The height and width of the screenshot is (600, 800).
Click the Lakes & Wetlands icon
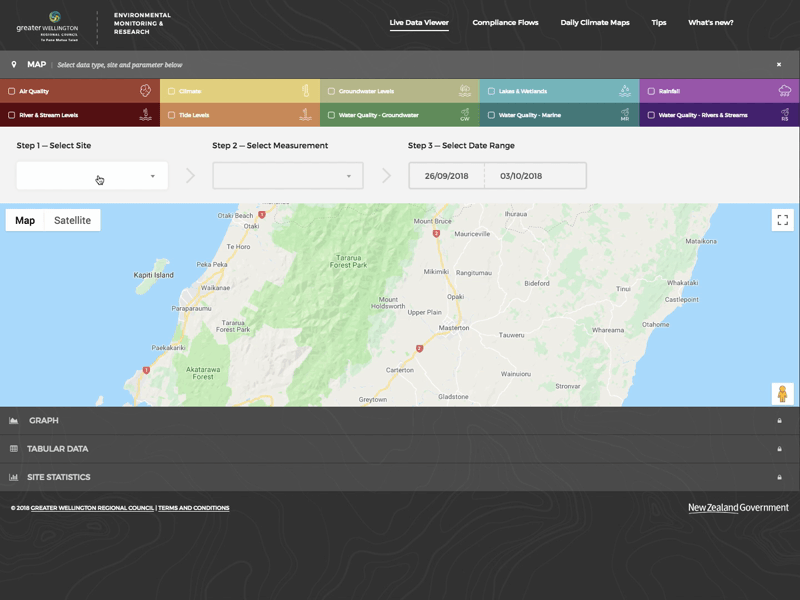click(x=625, y=91)
